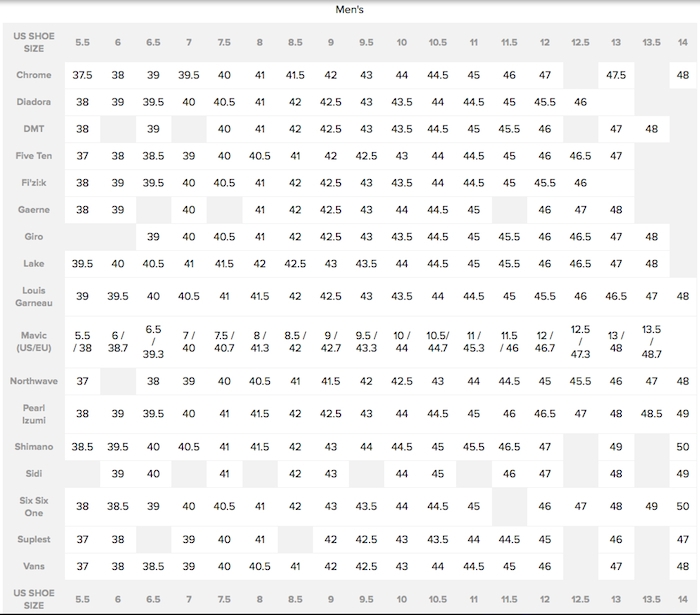
Task: Select the 50 cell in Shimano row
Action: click(682, 447)
